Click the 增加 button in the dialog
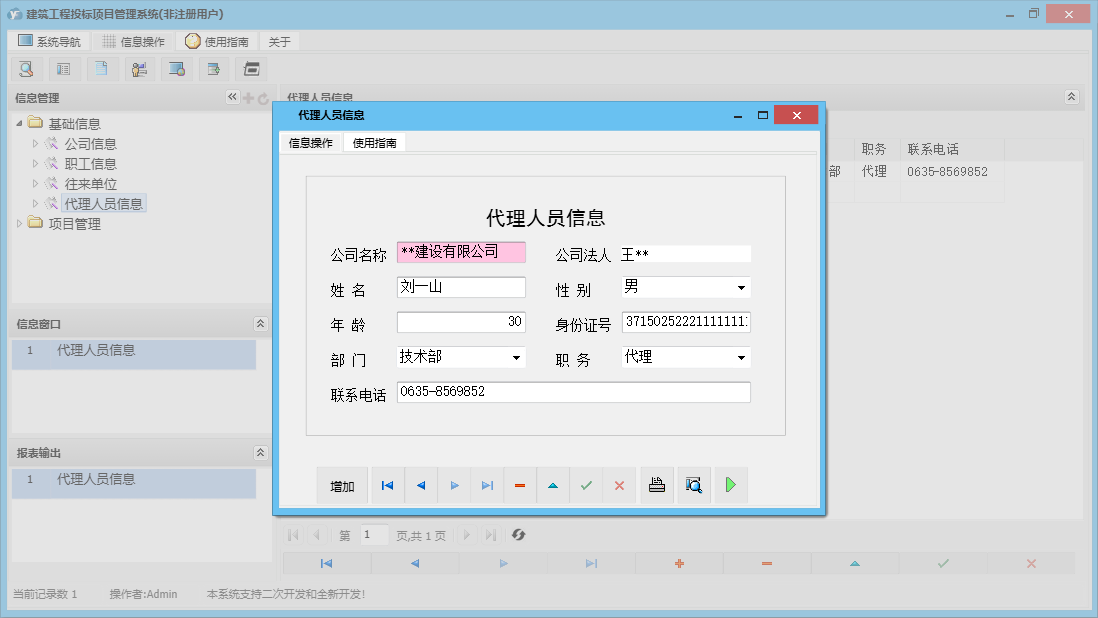 [x=343, y=485]
